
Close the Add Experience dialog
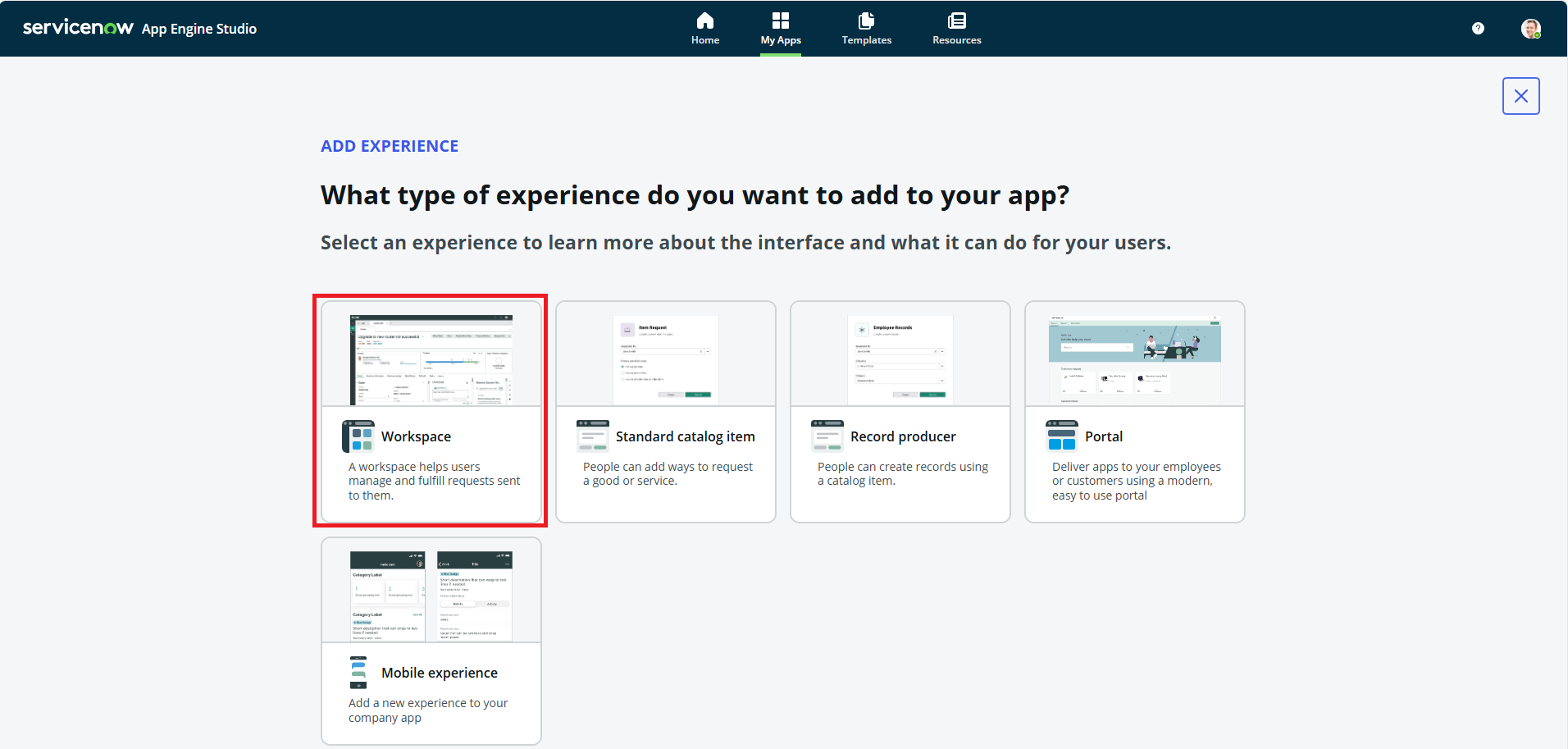1520,96
